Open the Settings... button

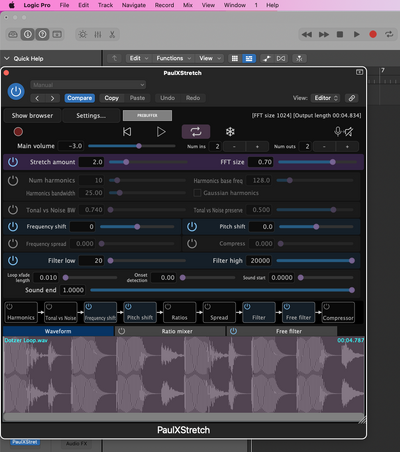click(91, 116)
